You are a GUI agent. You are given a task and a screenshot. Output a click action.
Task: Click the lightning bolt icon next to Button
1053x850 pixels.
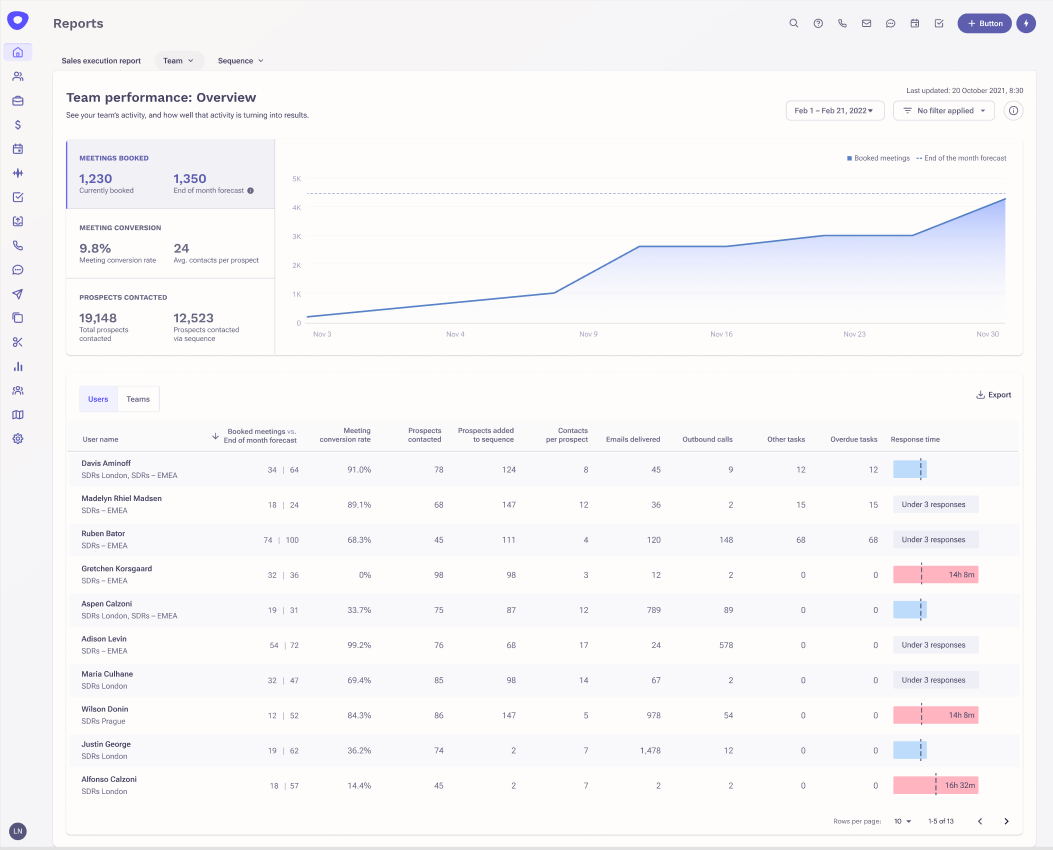pos(1026,23)
